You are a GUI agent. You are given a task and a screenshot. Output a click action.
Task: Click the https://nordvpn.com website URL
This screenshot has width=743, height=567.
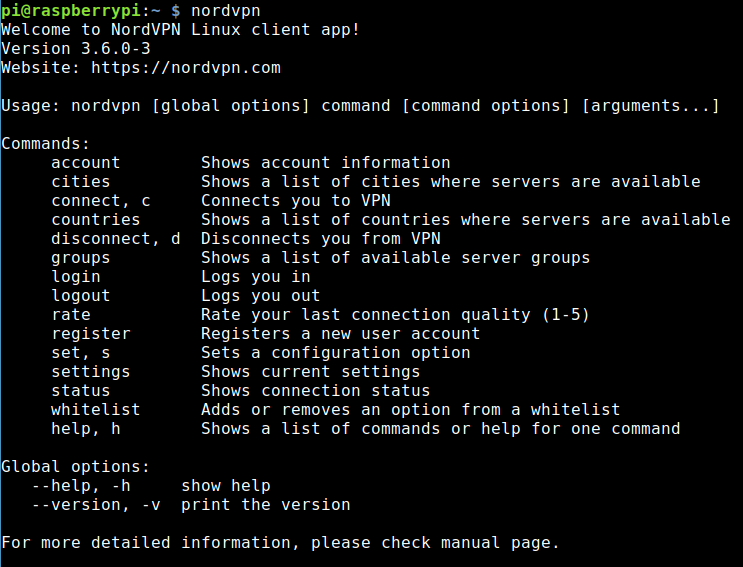click(186, 68)
